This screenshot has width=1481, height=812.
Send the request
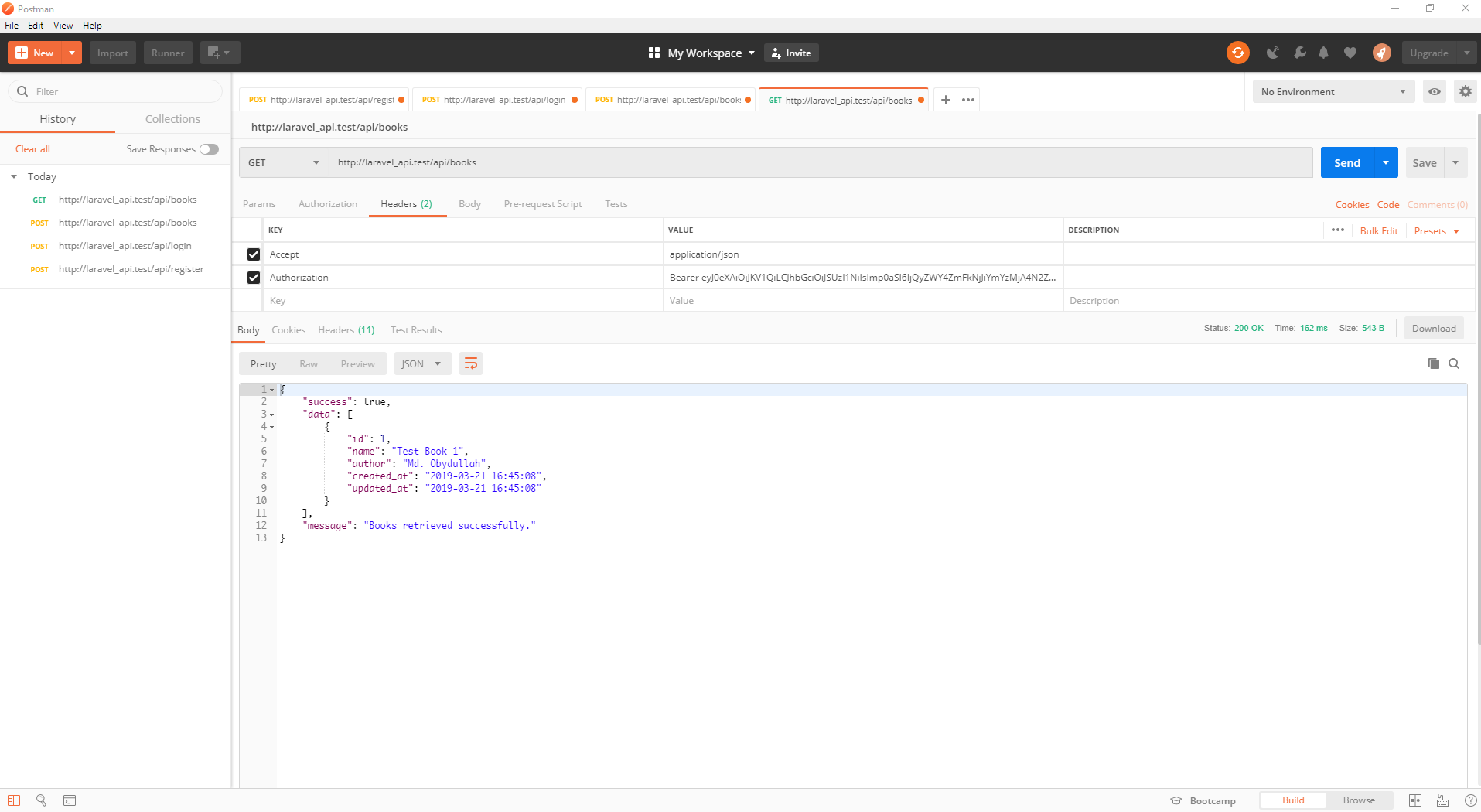[1347, 162]
